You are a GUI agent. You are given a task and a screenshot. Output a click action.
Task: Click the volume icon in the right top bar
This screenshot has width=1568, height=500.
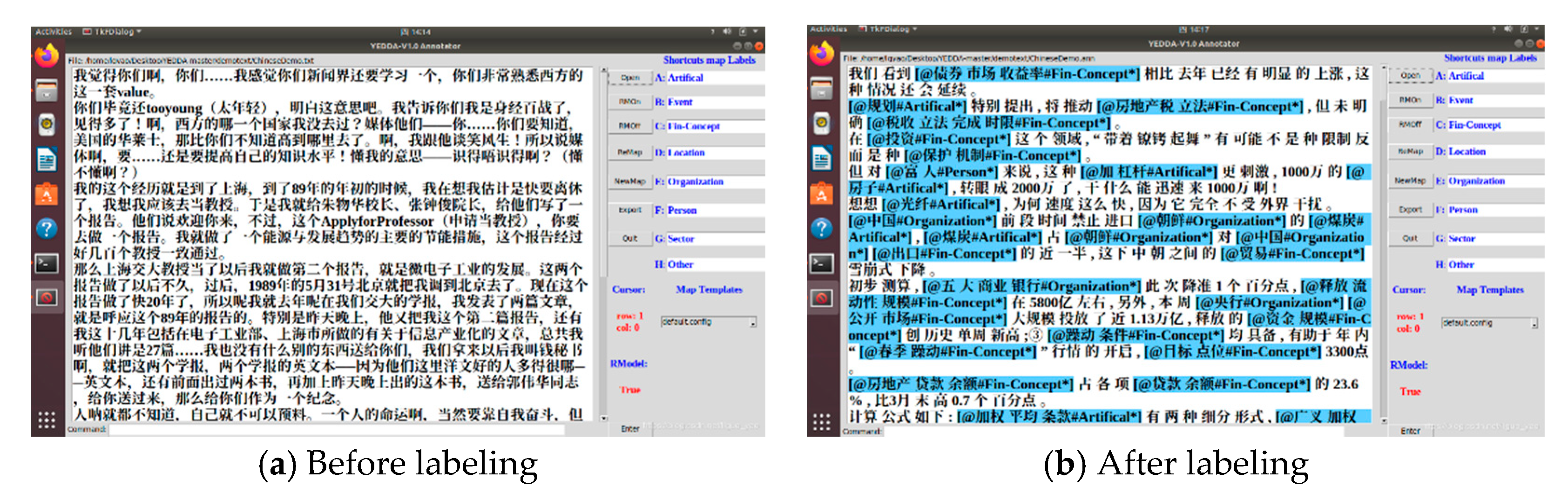(1507, 29)
